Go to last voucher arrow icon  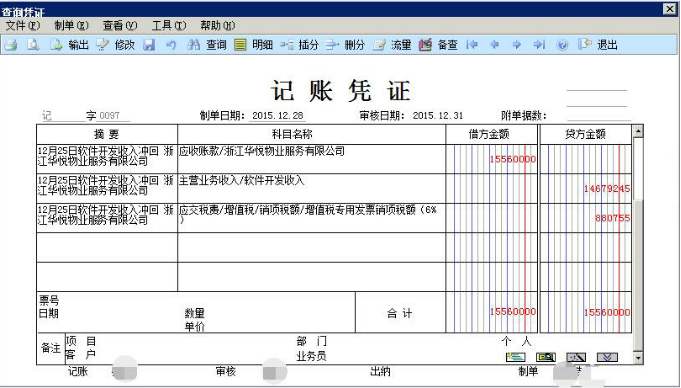click(539, 45)
